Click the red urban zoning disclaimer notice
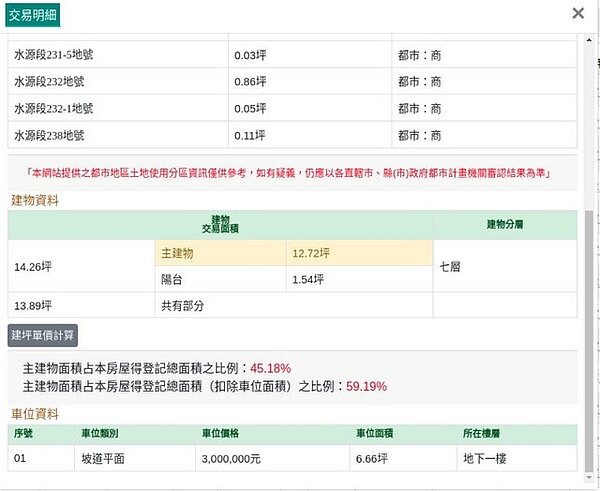Screen dimensions: 600x491 click(288, 173)
